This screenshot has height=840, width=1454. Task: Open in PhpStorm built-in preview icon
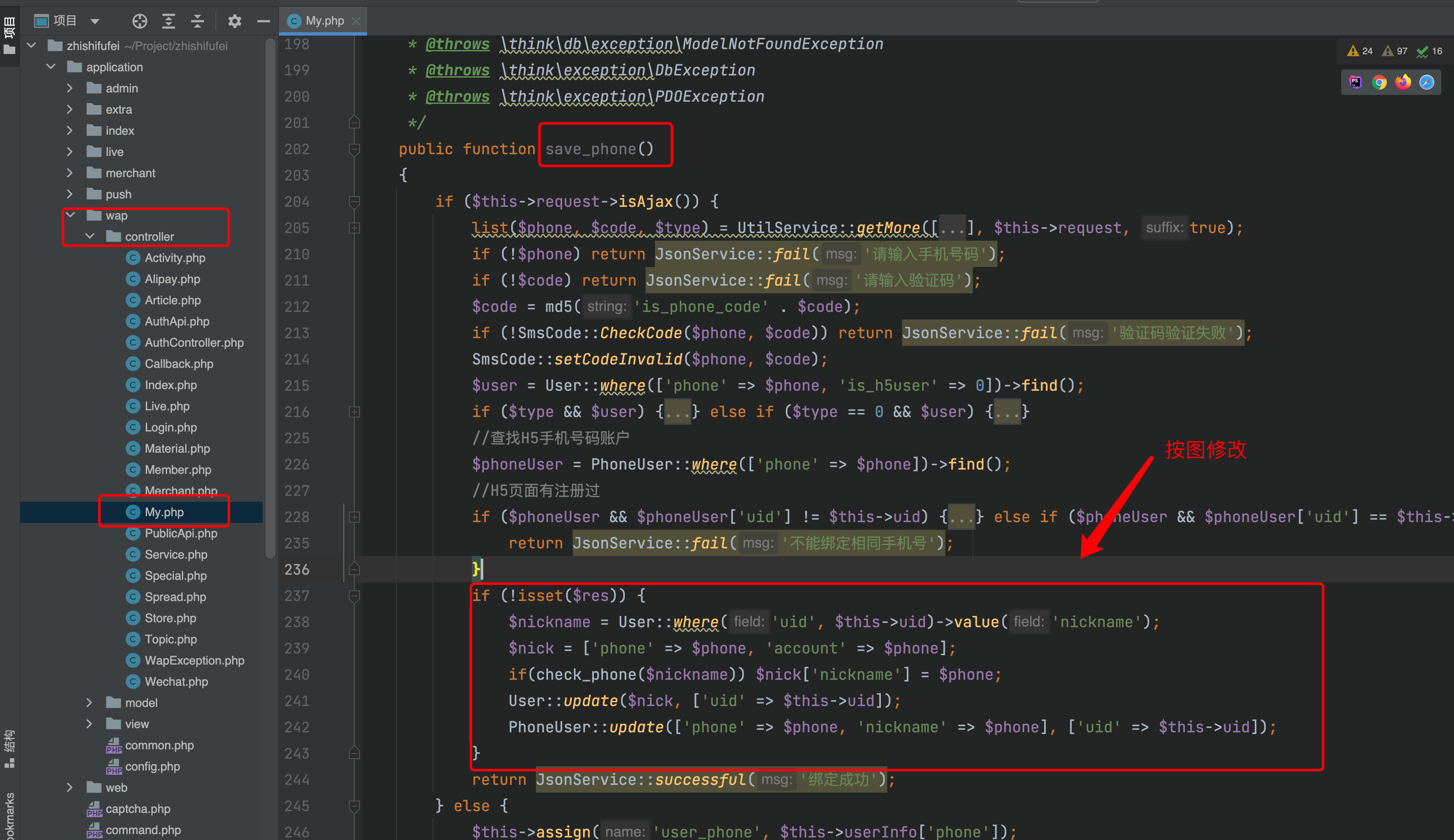point(1355,82)
